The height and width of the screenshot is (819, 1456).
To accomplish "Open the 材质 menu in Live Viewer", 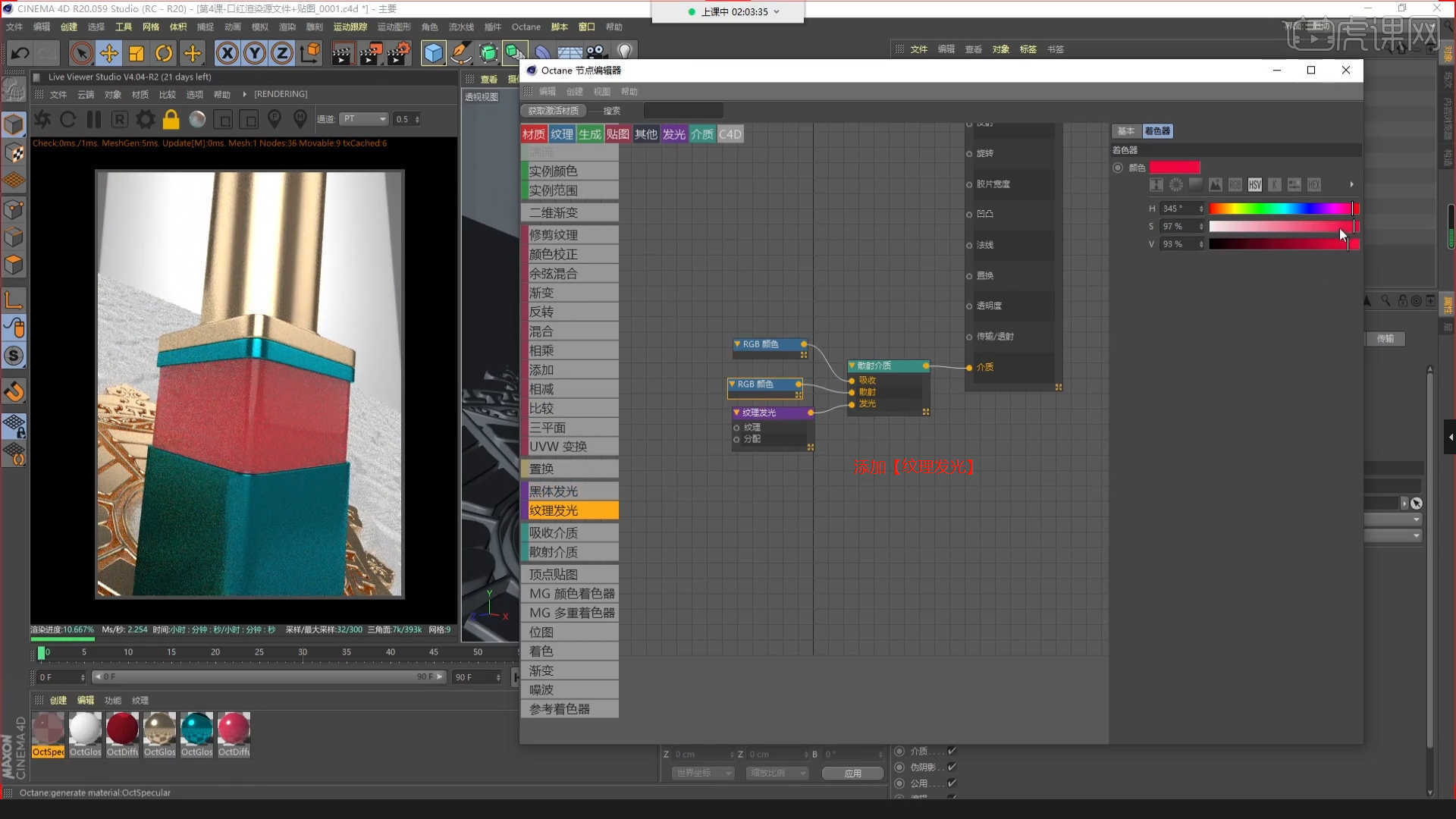I will coord(140,95).
